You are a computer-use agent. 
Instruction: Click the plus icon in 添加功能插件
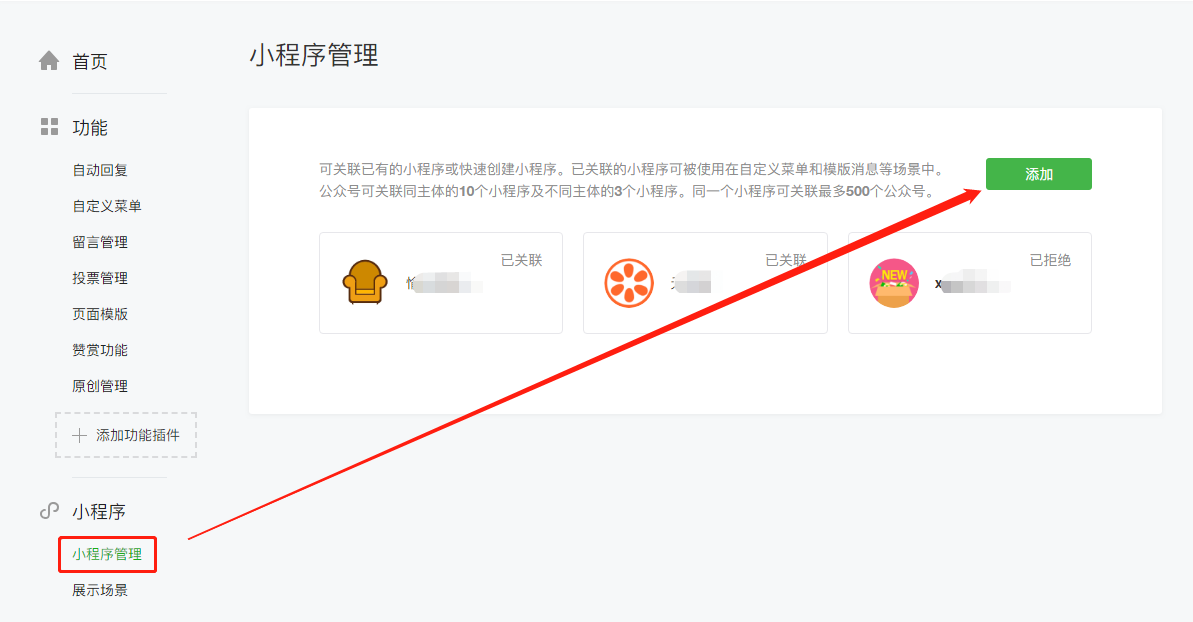pyautogui.click(x=79, y=435)
